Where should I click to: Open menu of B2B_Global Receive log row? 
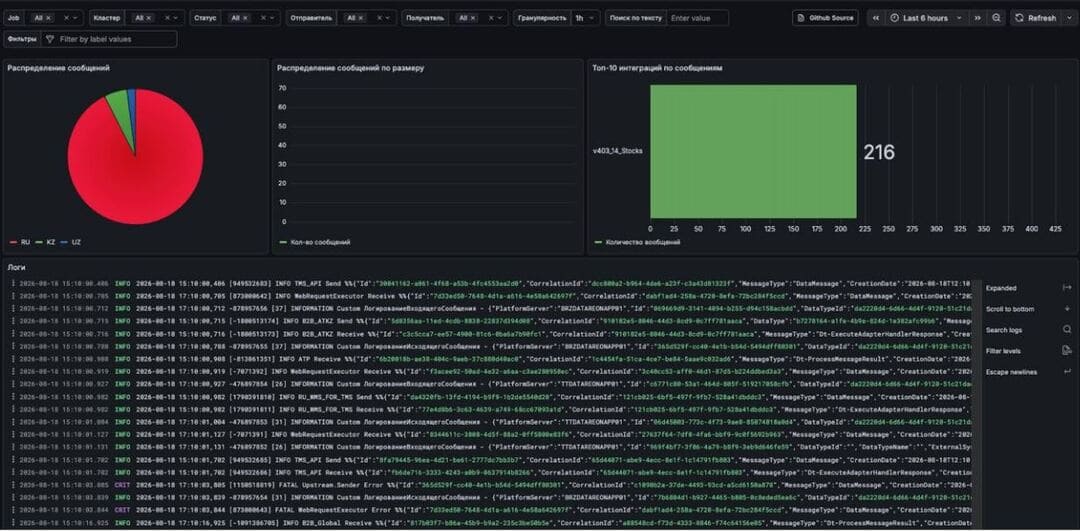pyautogui.click(x=13, y=523)
